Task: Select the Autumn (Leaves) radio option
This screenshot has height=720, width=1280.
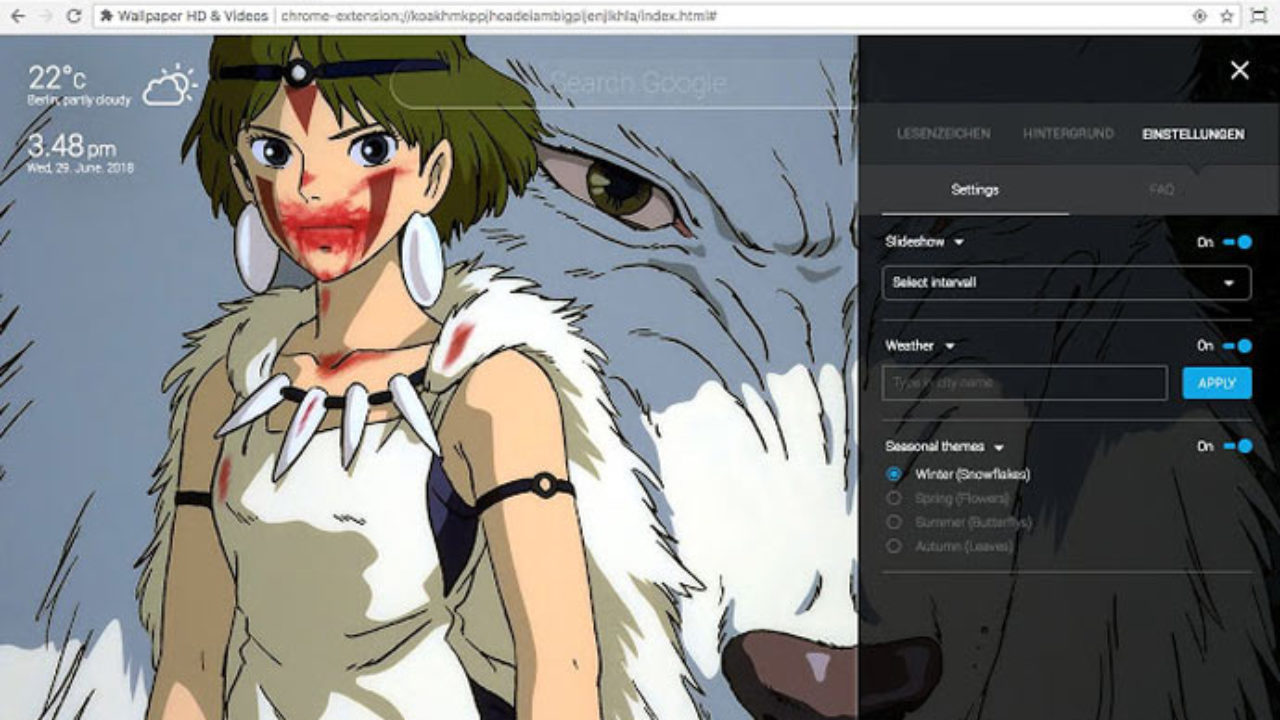Action: pos(894,546)
